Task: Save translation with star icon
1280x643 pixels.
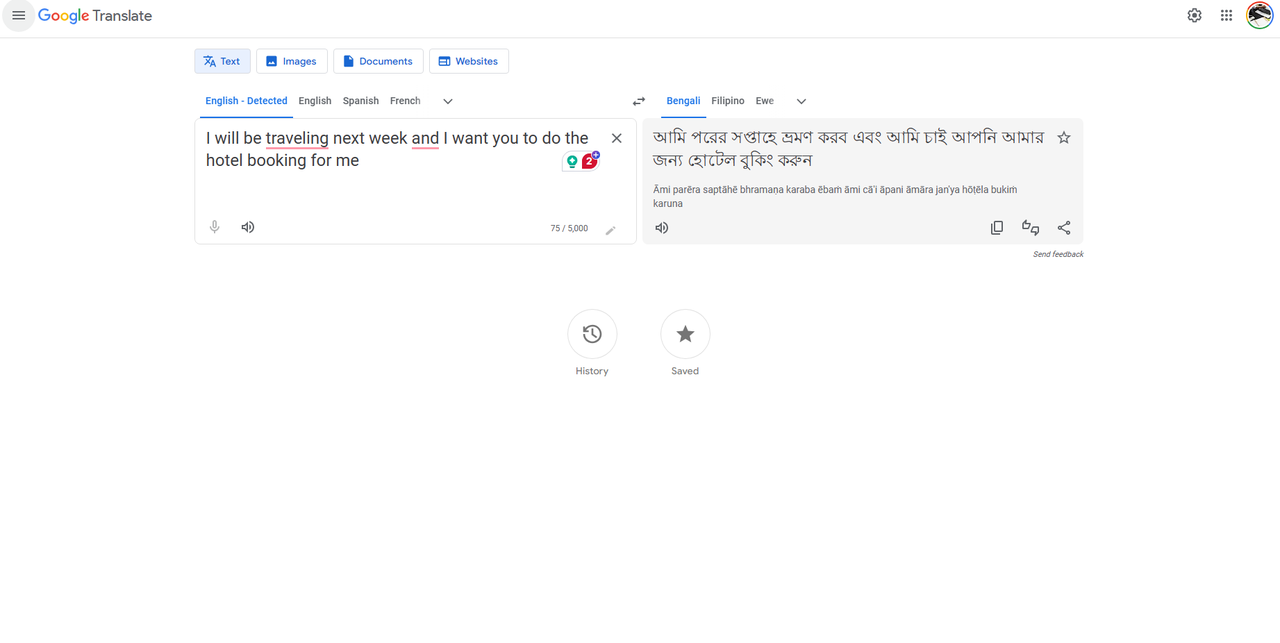Action: (x=1064, y=138)
